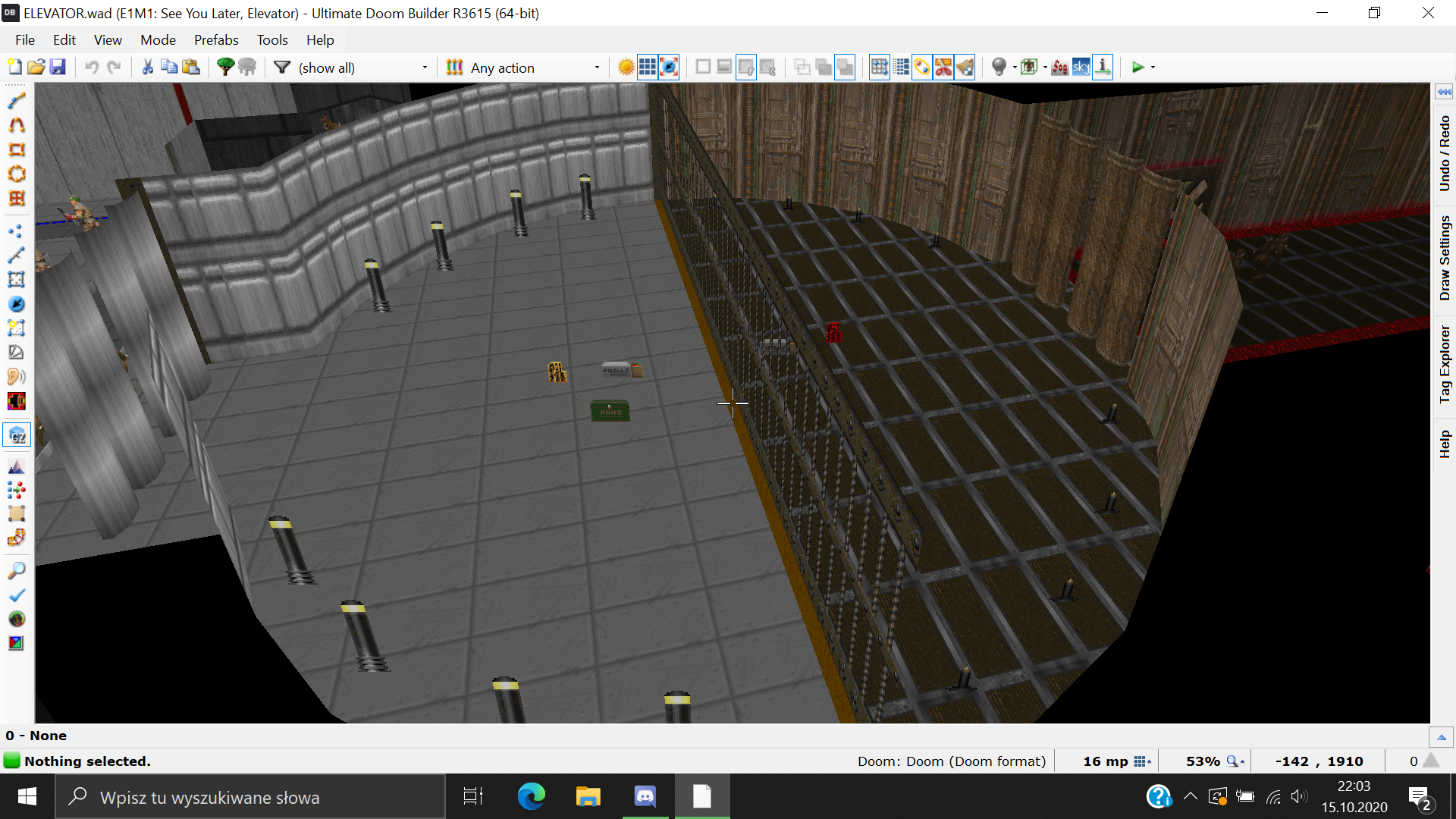Toggle auto-clear sidetextures broom icon
The height and width of the screenshot is (819, 1456).
point(965,67)
